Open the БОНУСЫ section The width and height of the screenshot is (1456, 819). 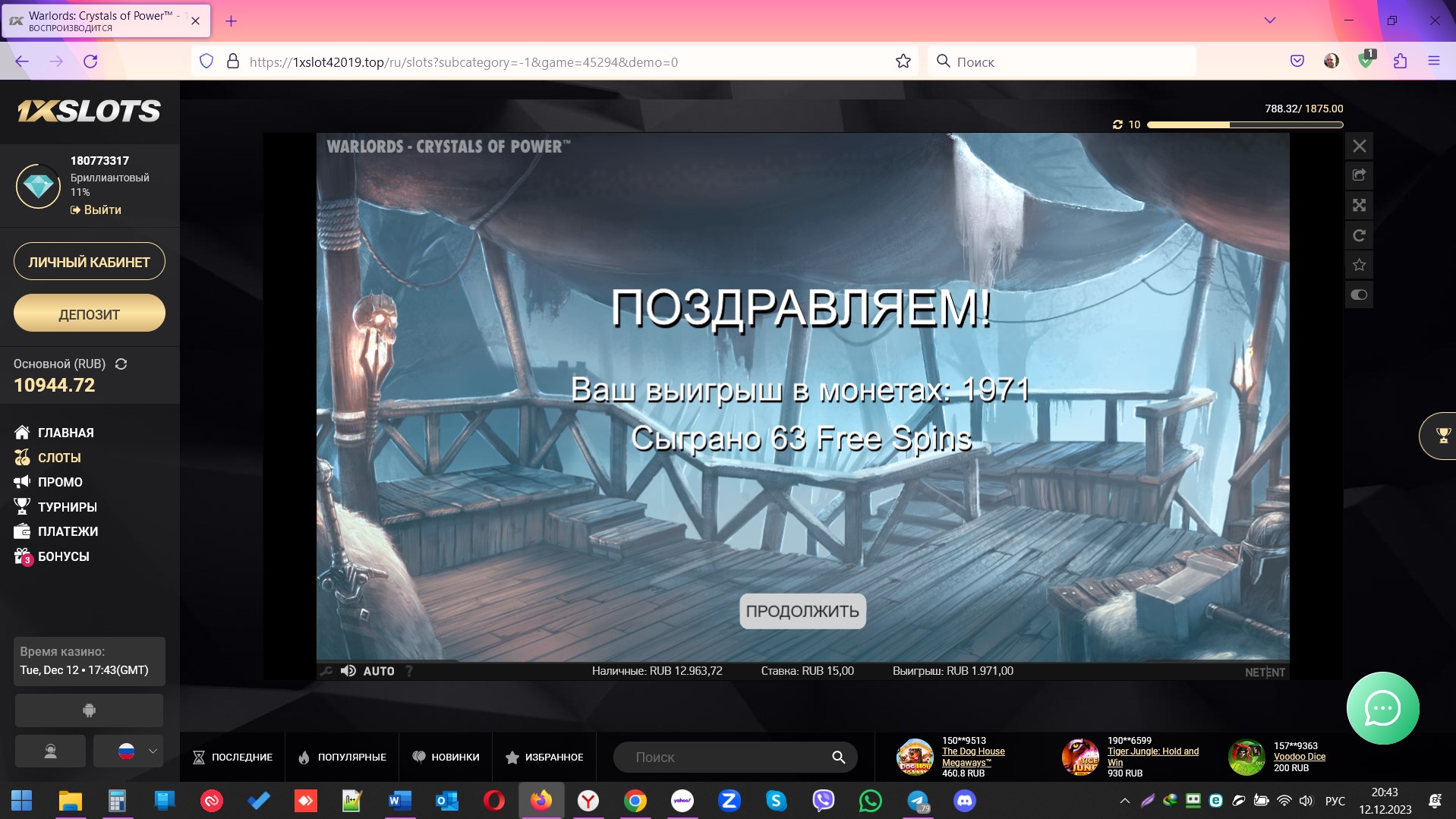pyautogui.click(x=52, y=556)
